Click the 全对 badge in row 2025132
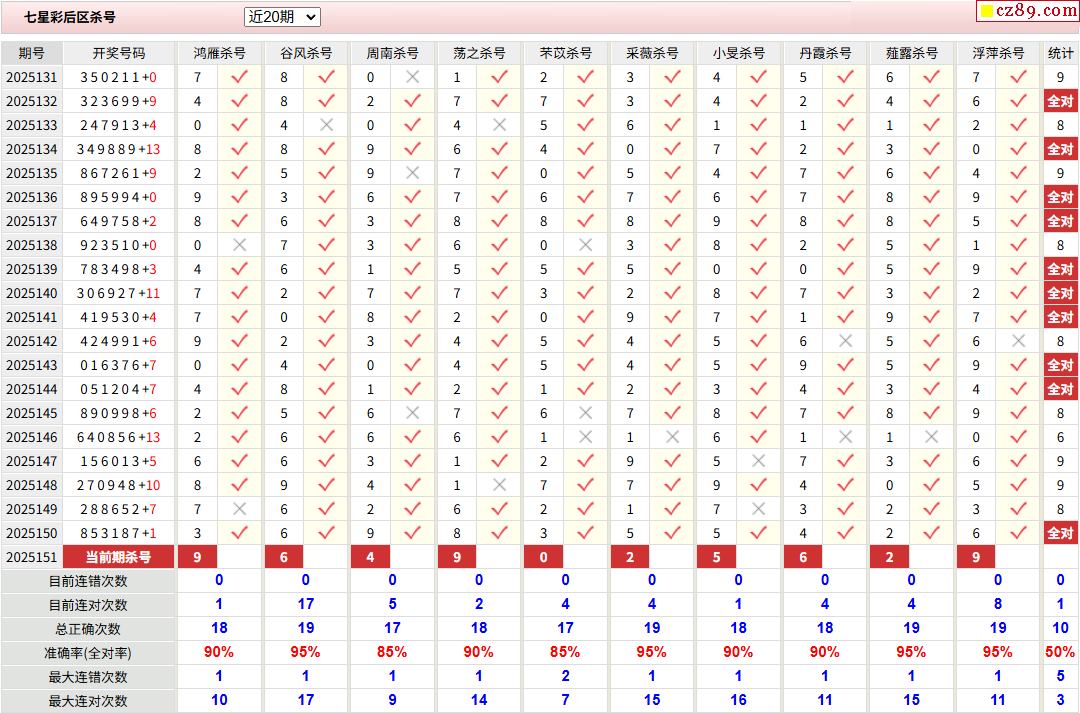 [1060, 101]
